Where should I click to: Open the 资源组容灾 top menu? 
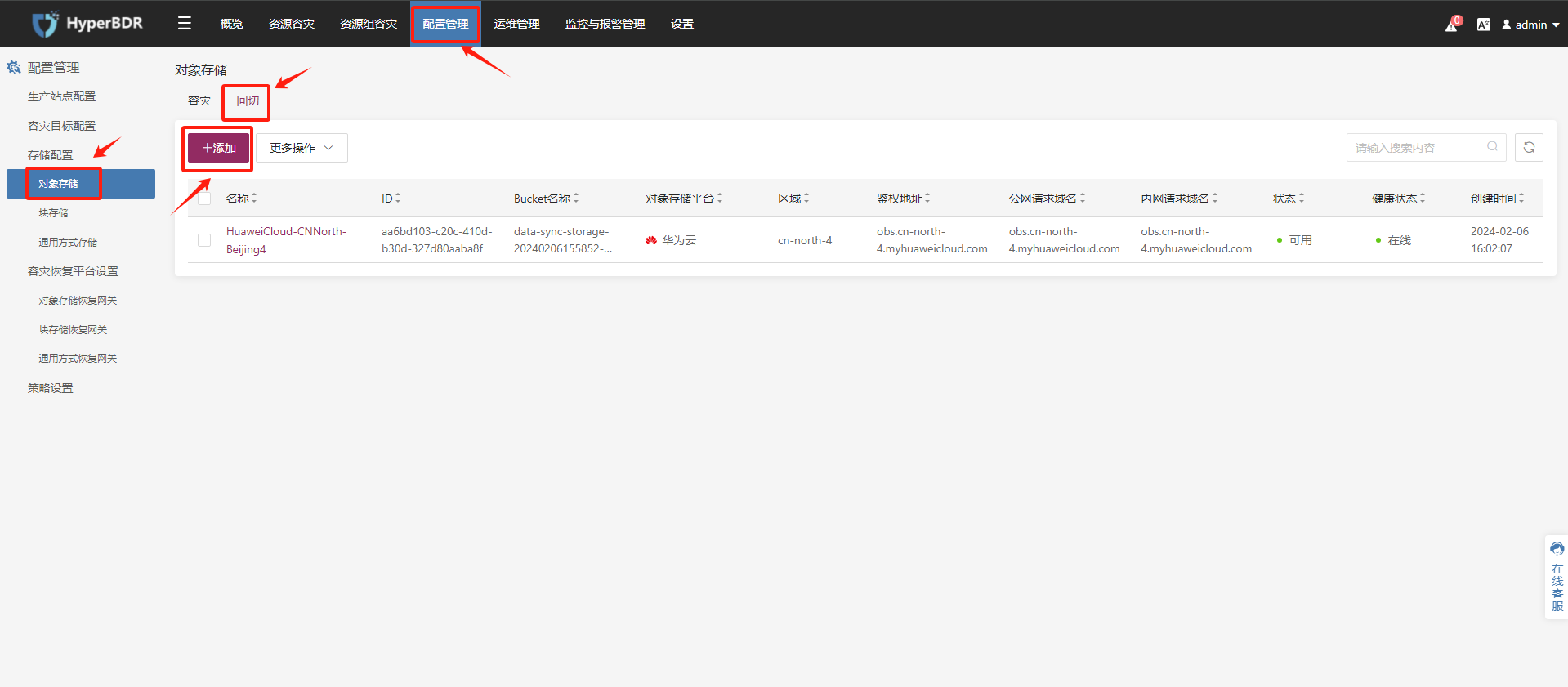pyautogui.click(x=369, y=24)
